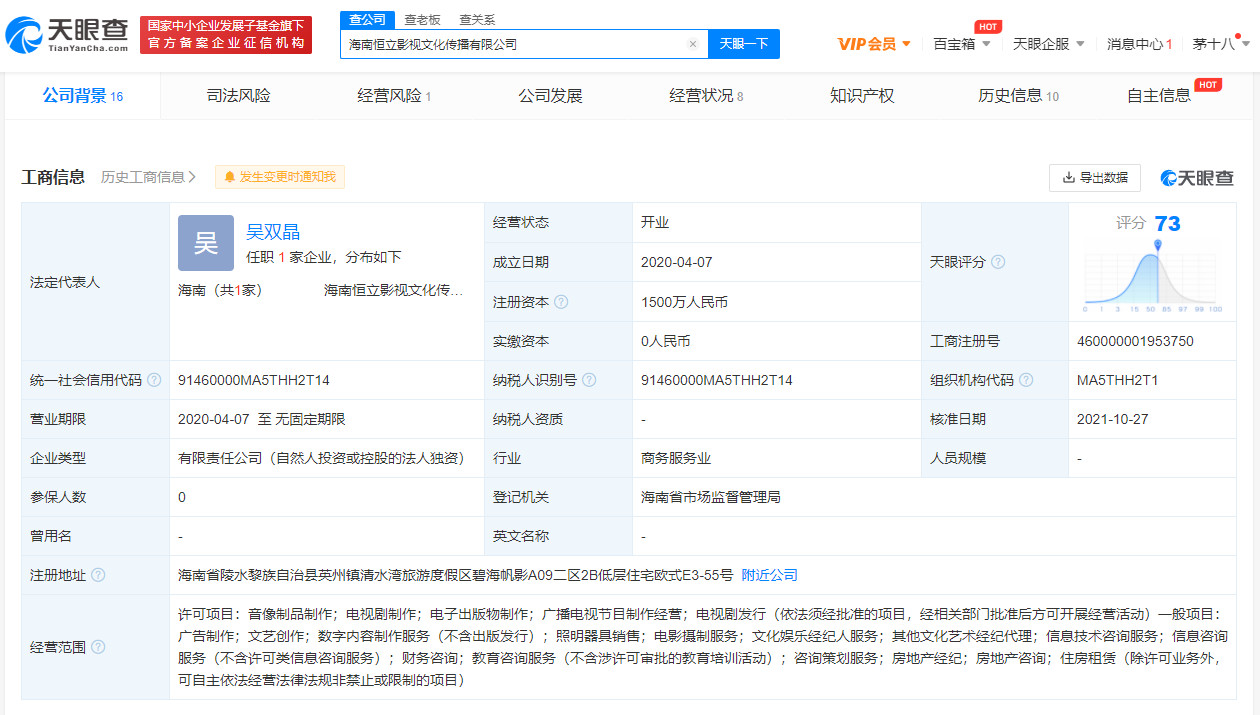Select the 查老板 search tab

click(x=422, y=19)
